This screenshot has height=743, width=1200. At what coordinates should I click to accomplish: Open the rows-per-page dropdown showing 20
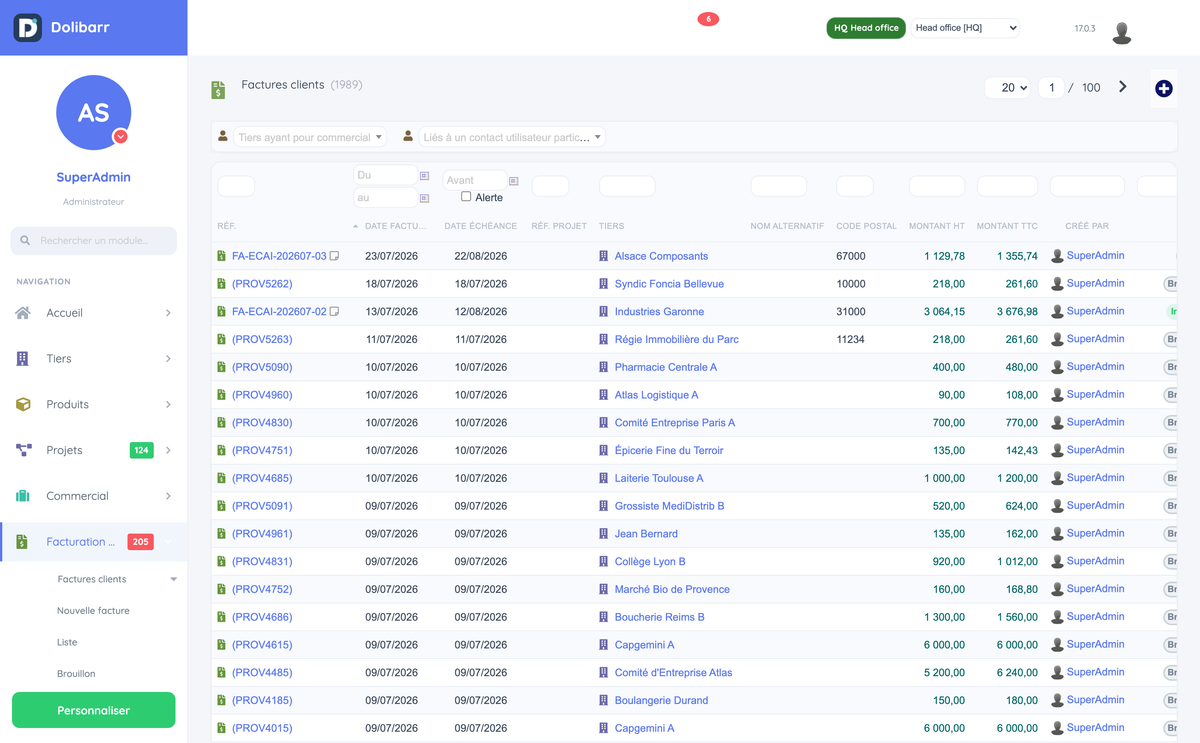(1007, 88)
